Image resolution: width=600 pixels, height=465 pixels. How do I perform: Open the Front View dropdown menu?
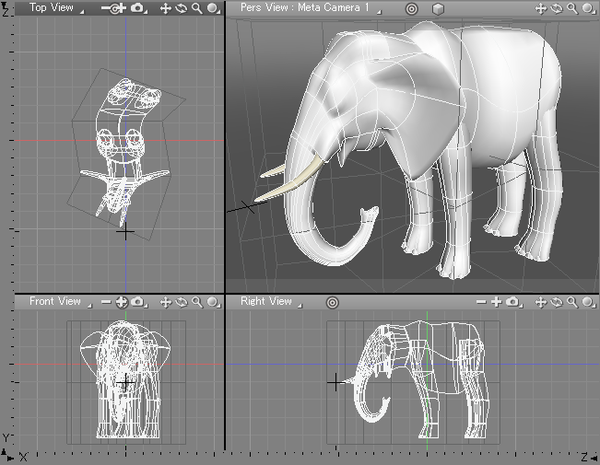tap(57, 301)
